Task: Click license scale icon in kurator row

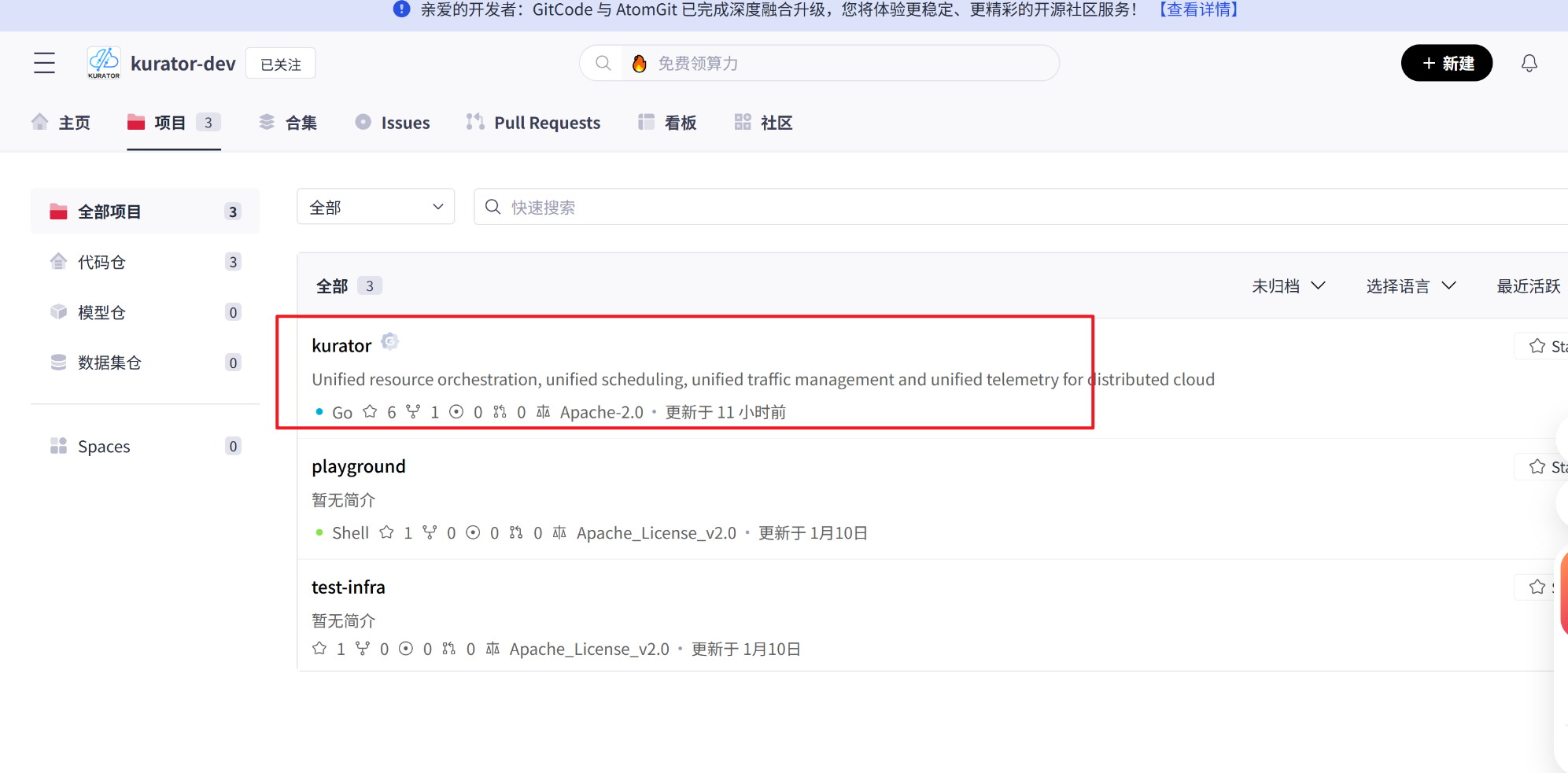Action: tap(543, 411)
